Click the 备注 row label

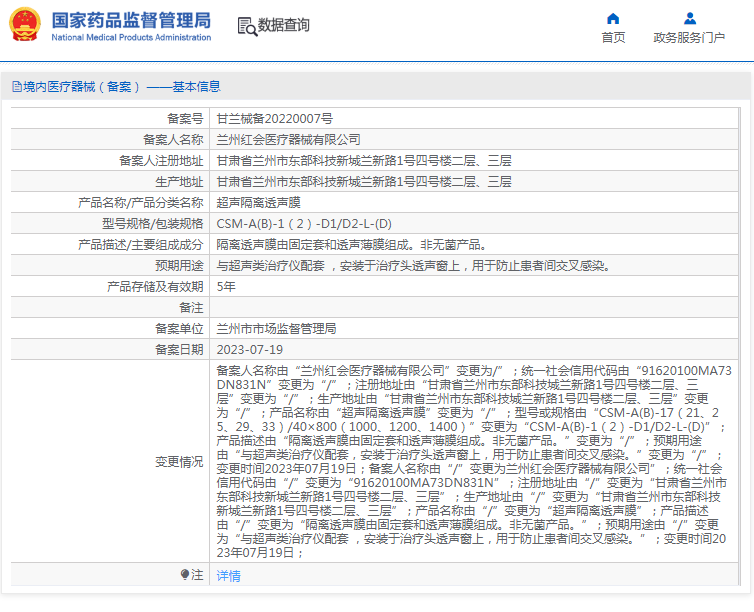coord(191,308)
